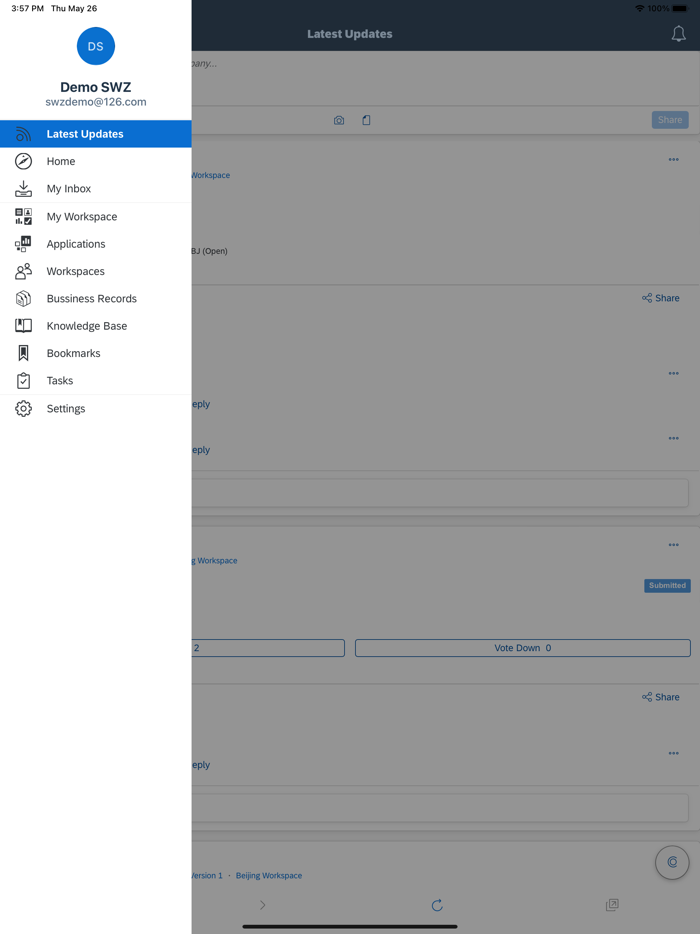Screen dimensions: 700x934
Task: Click the attach document icon
Action: 366,120
